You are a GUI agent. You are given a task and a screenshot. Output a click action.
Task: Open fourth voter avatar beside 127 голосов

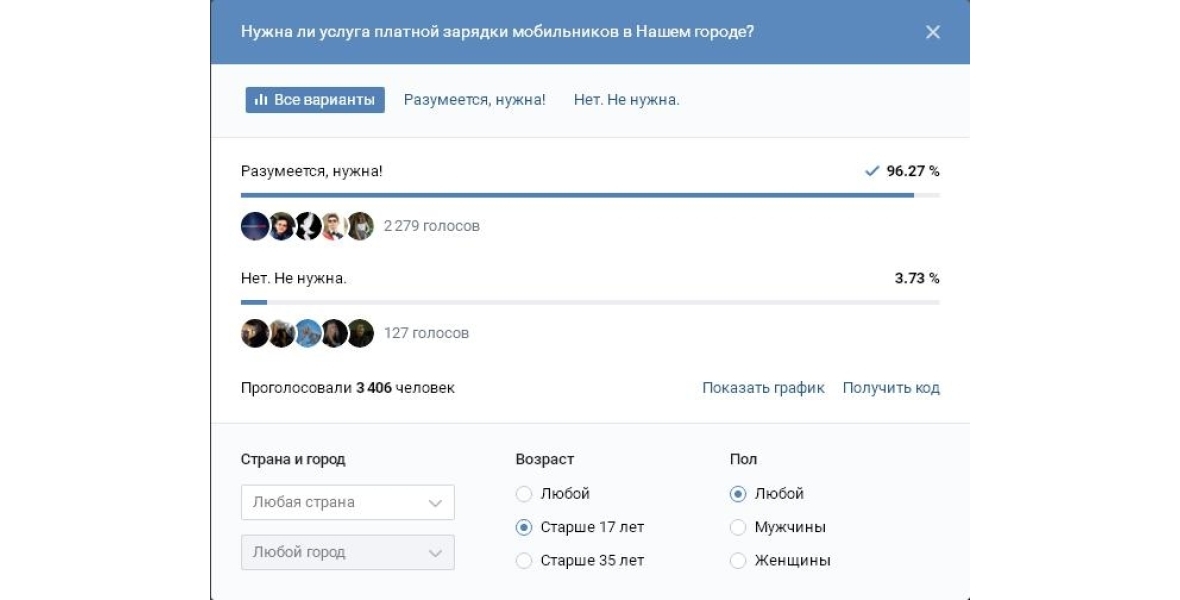tap(334, 333)
